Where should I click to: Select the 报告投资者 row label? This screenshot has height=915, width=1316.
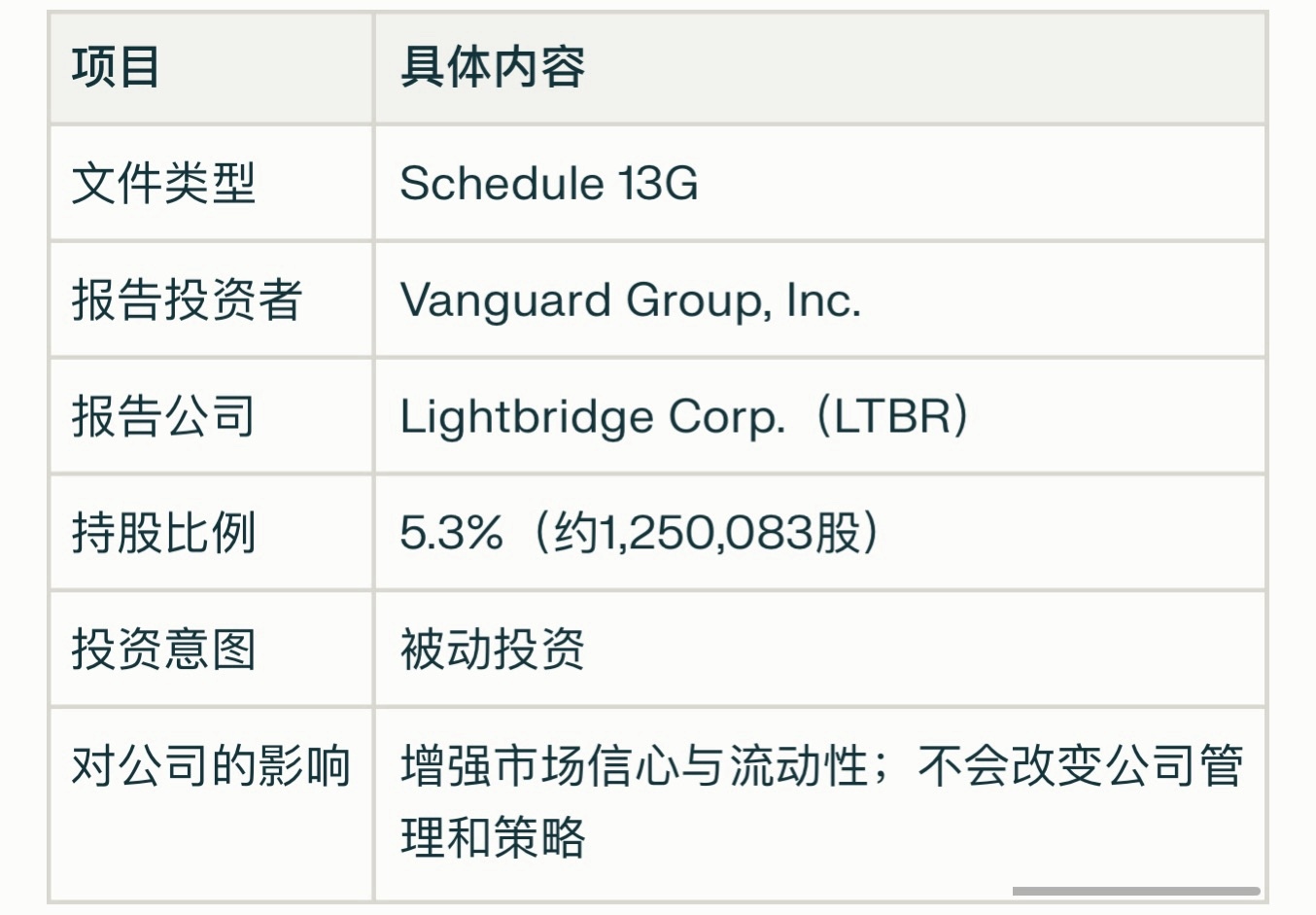[x=187, y=299]
